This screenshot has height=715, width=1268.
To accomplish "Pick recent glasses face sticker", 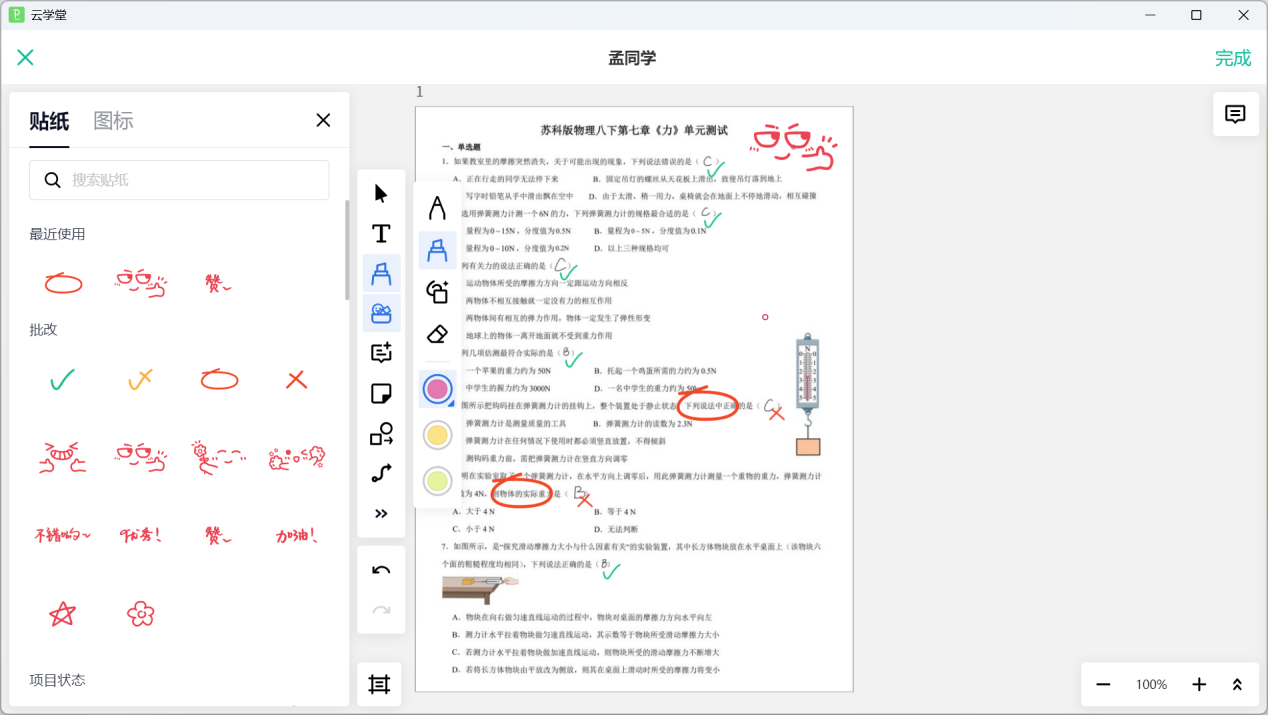I will click(x=140, y=283).
